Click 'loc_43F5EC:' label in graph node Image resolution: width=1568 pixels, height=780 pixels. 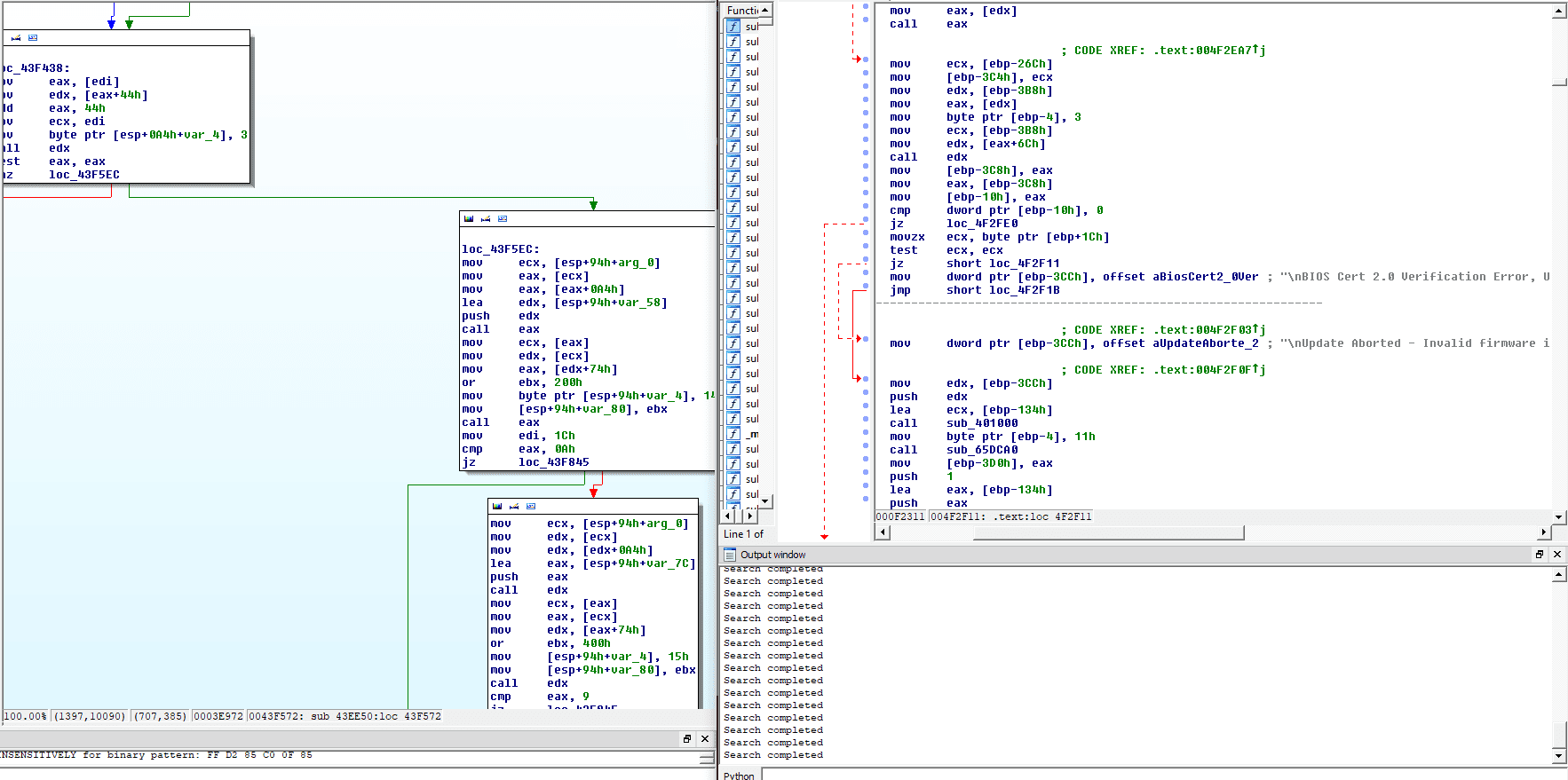coord(501,249)
